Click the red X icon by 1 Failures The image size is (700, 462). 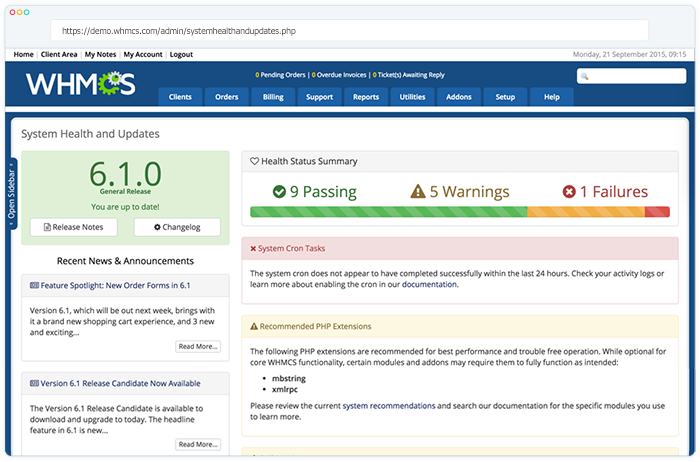[569, 192]
